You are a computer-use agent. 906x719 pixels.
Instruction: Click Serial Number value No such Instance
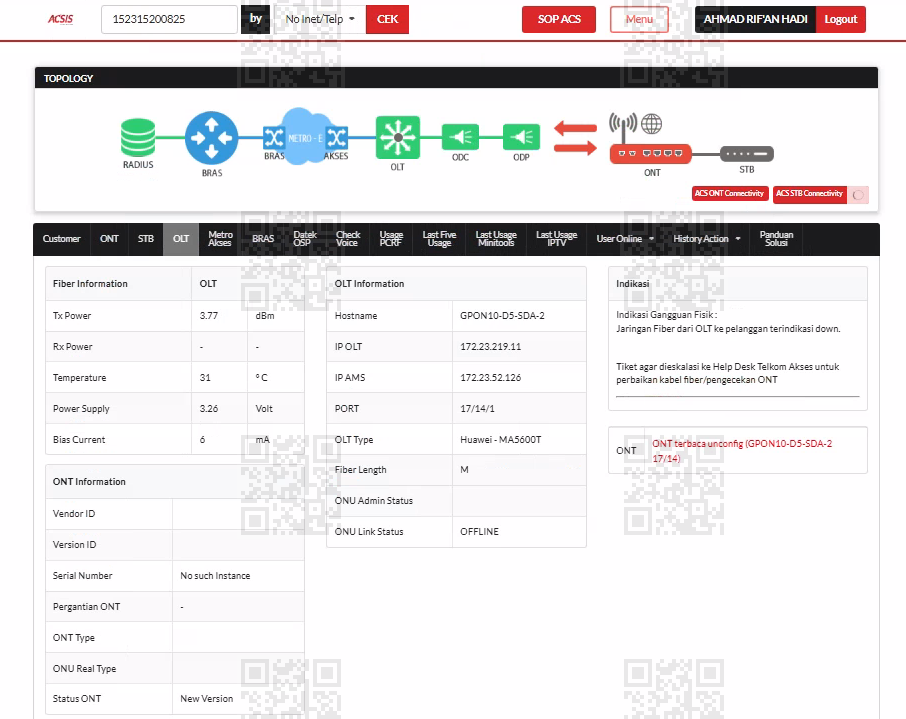(x=215, y=576)
